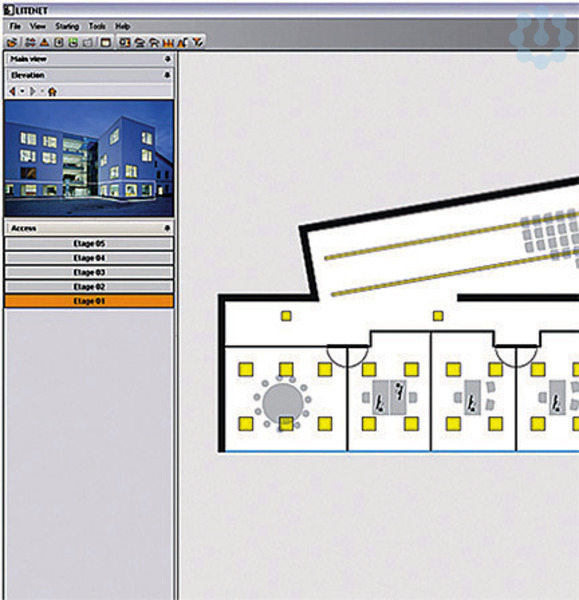Collapse the Elevation panel header
Screen dimensions: 579x600
pyautogui.click(x=89, y=75)
